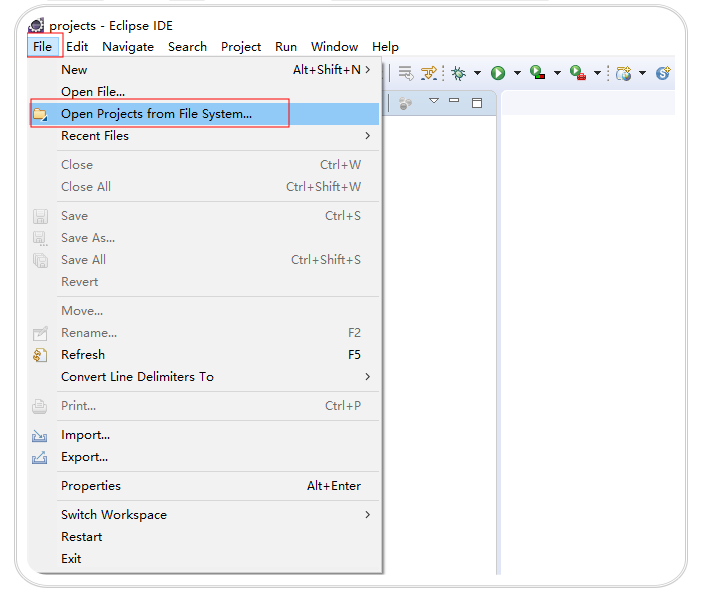
Task: Open the View Menu triangle in the panel
Action: click(x=434, y=101)
